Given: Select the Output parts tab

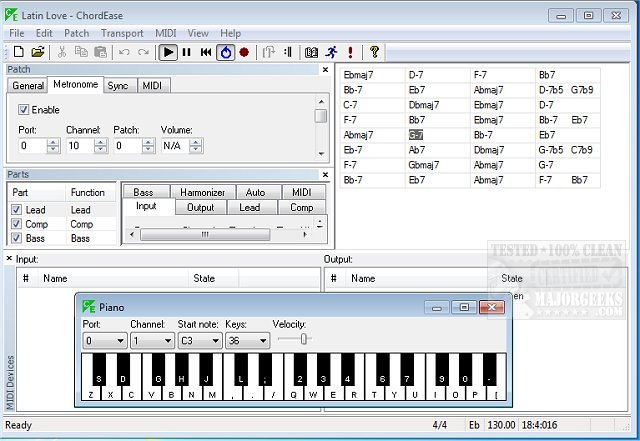Looking at the screenshot, I should (200, 207).
